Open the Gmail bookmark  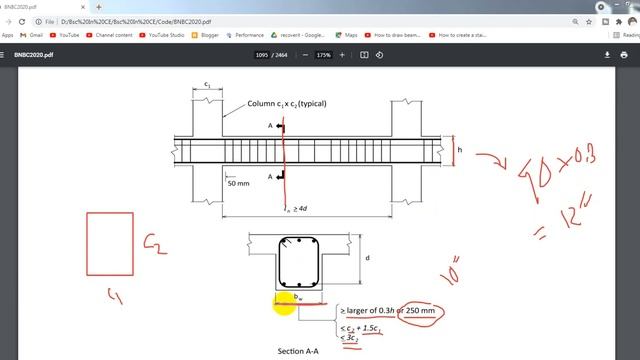click(31, 35)
